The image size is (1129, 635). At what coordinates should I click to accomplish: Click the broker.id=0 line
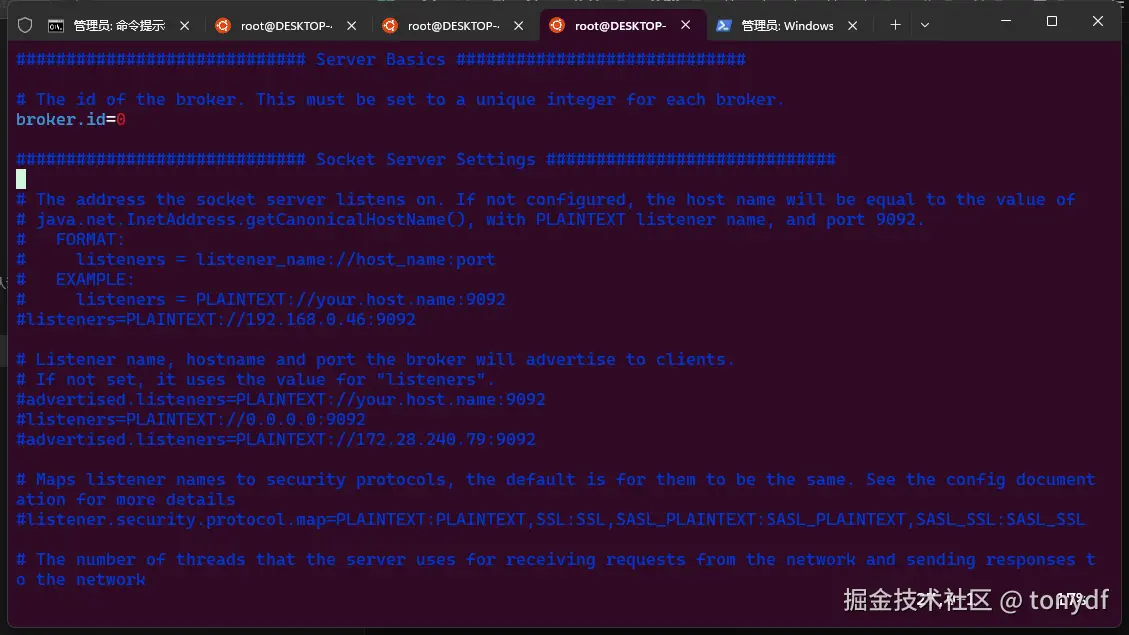(x=70, y=120)
